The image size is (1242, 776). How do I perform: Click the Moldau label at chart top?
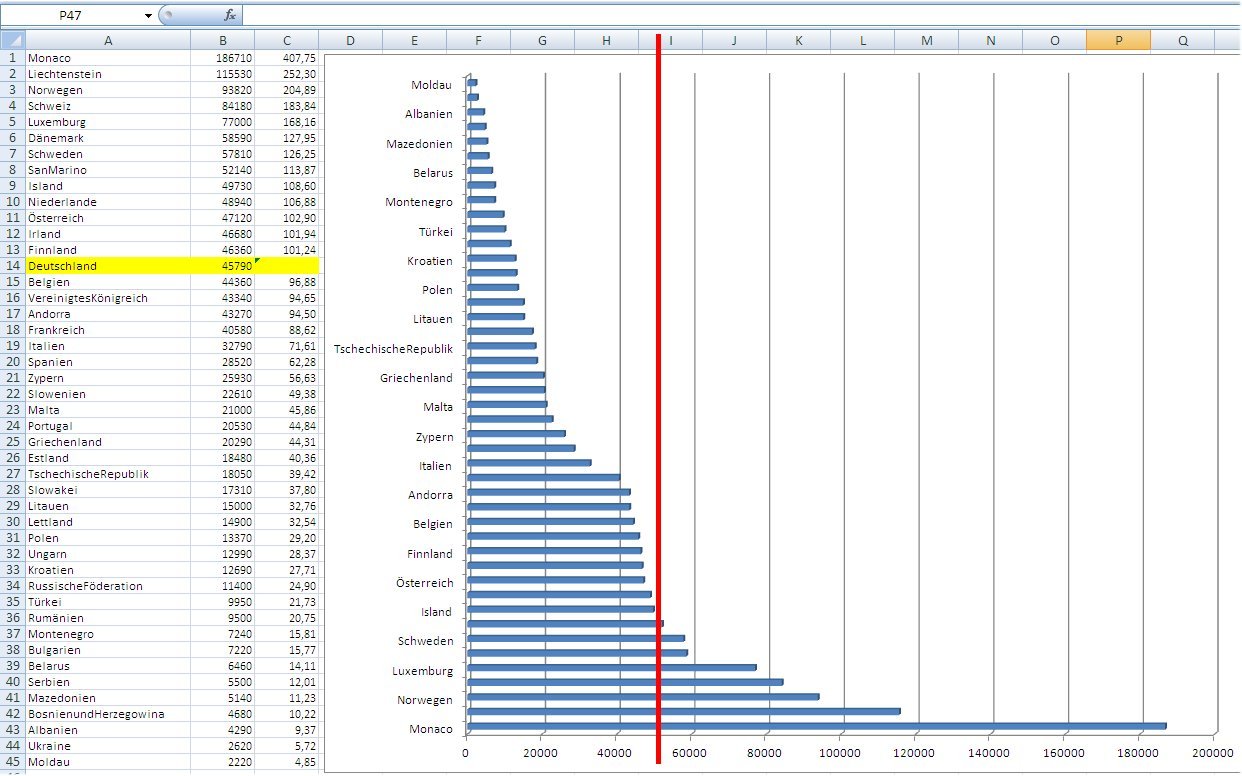click(x=432, y=85)
